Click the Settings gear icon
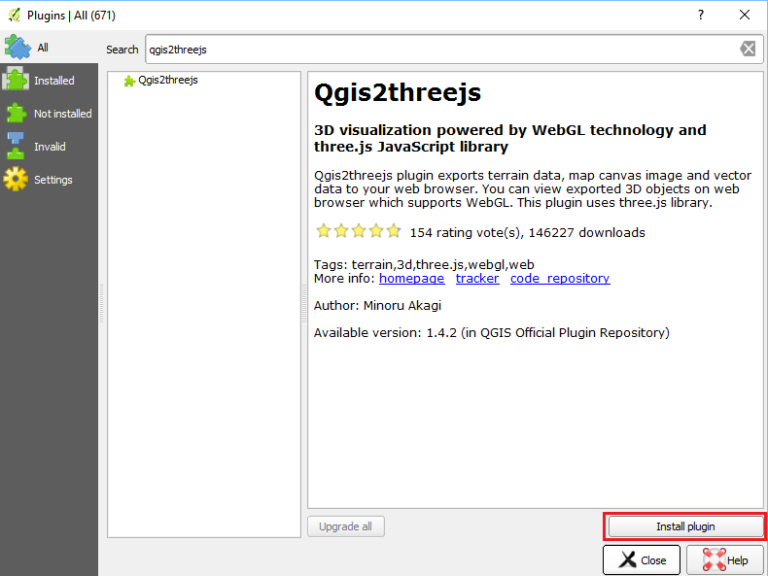This screenshot has width=768, height=576. click(x=17, y=179)
